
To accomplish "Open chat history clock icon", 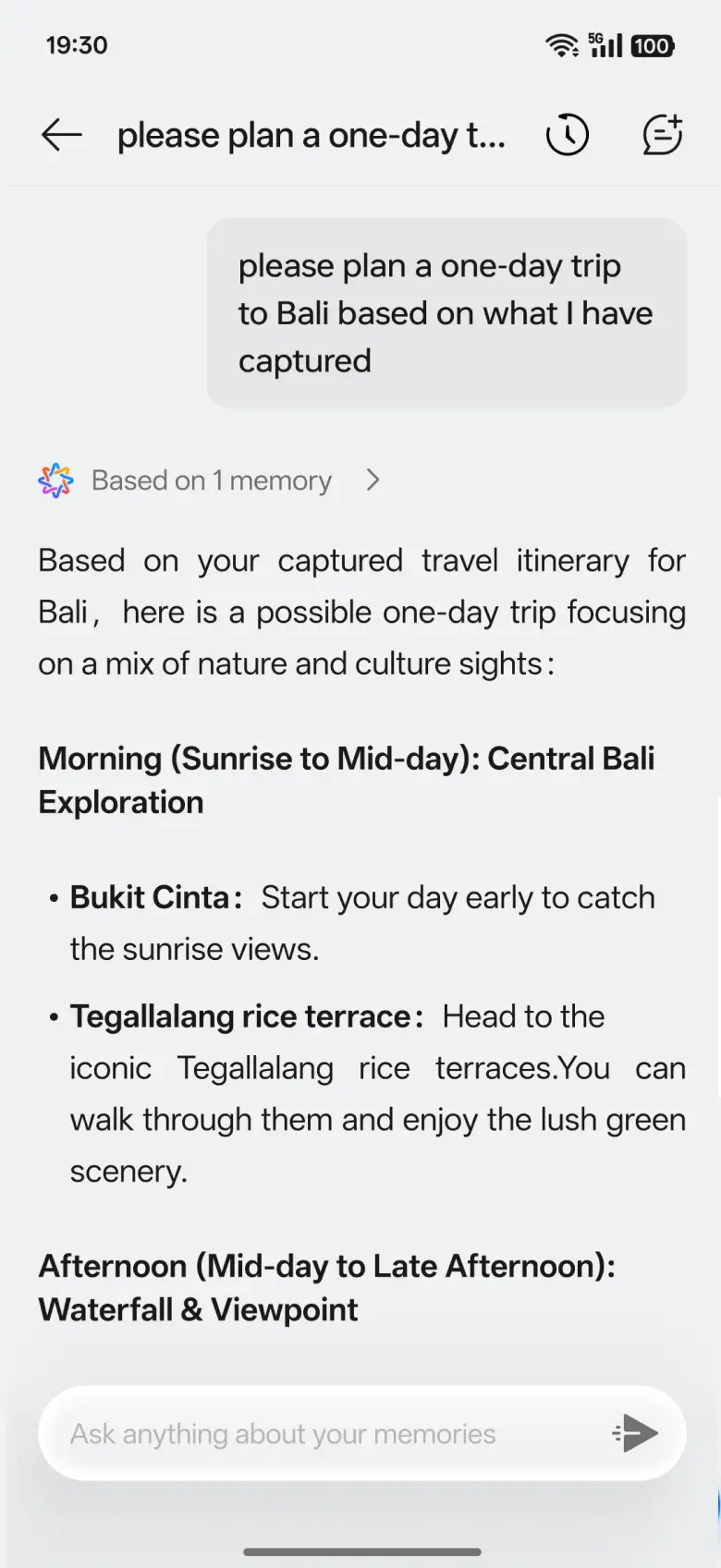I will [567, 135].
